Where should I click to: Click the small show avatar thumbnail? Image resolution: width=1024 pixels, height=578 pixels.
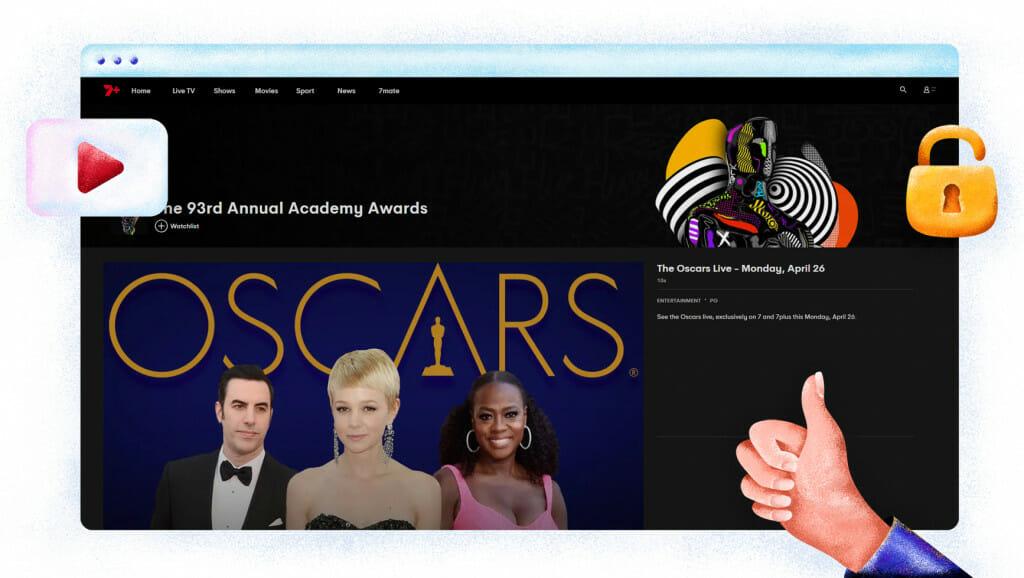[129, 225]
